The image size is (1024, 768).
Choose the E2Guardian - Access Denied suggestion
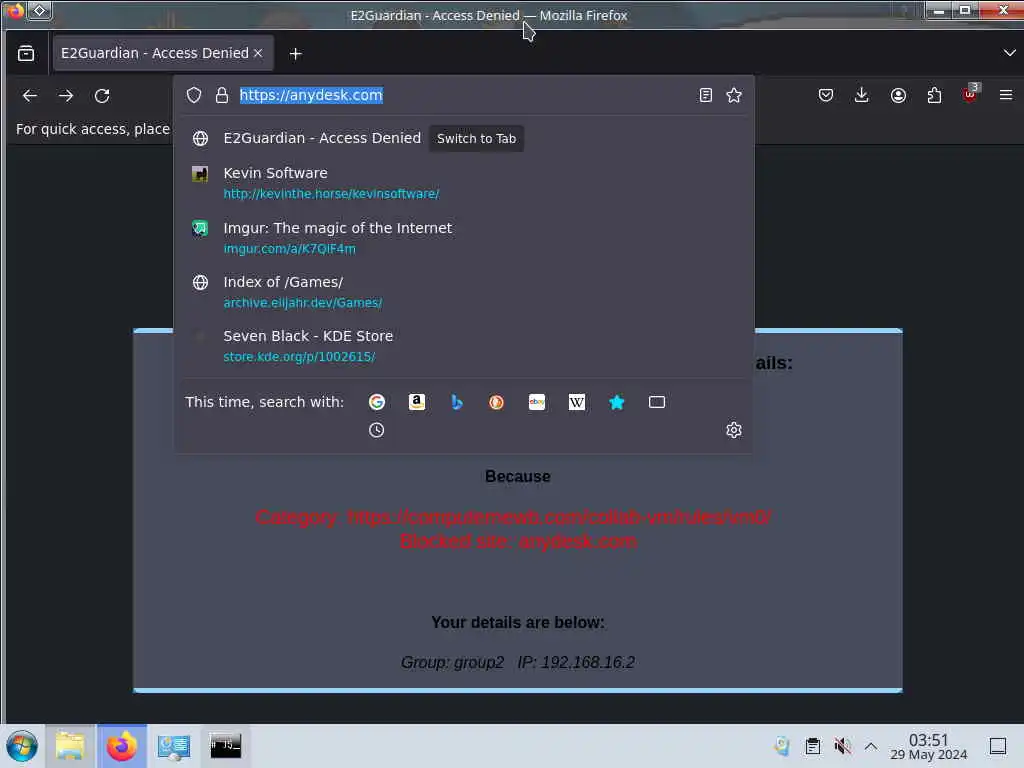(464, 138)
